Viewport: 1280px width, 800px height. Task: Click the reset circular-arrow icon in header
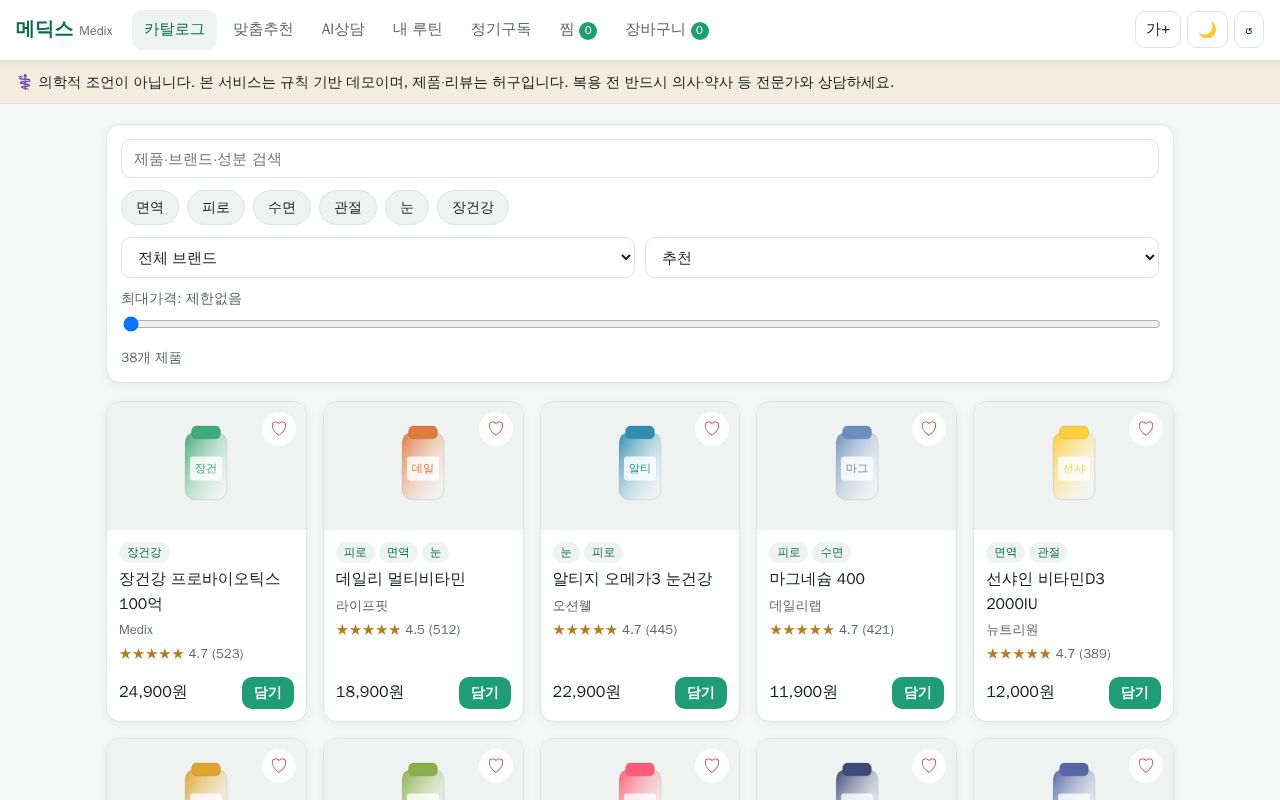(x=1249, y=30)
